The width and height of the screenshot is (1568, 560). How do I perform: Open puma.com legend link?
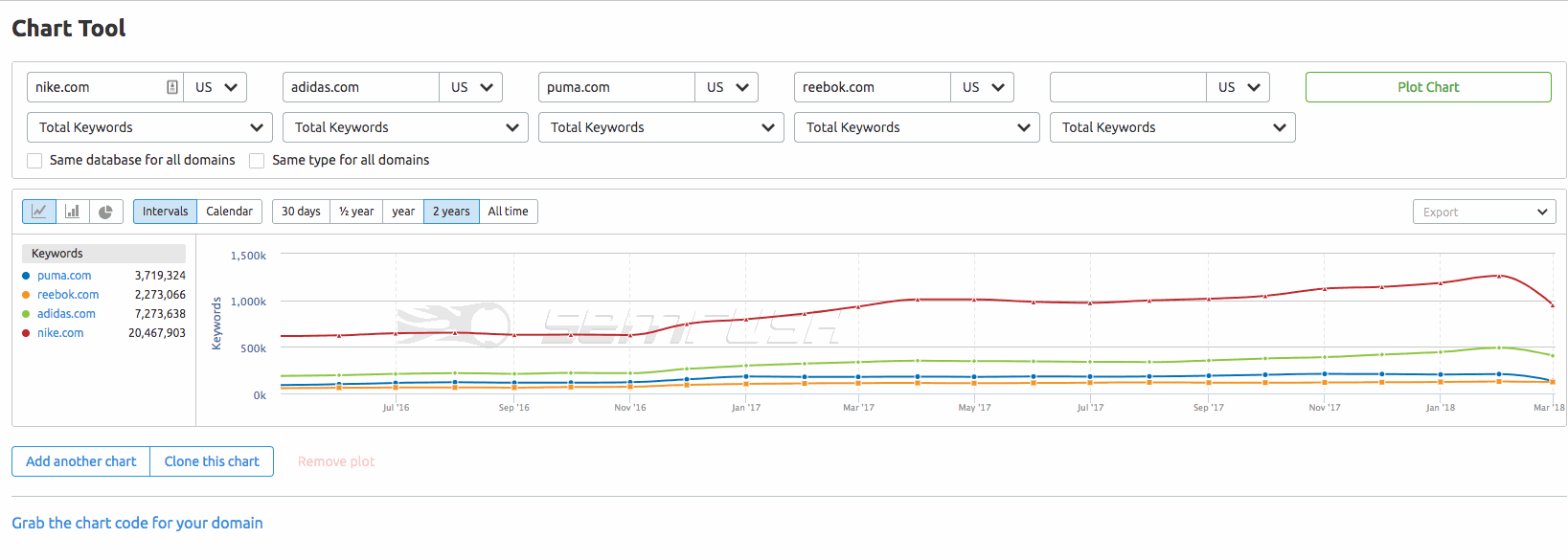pyautogui.click(x=64, y=276)
